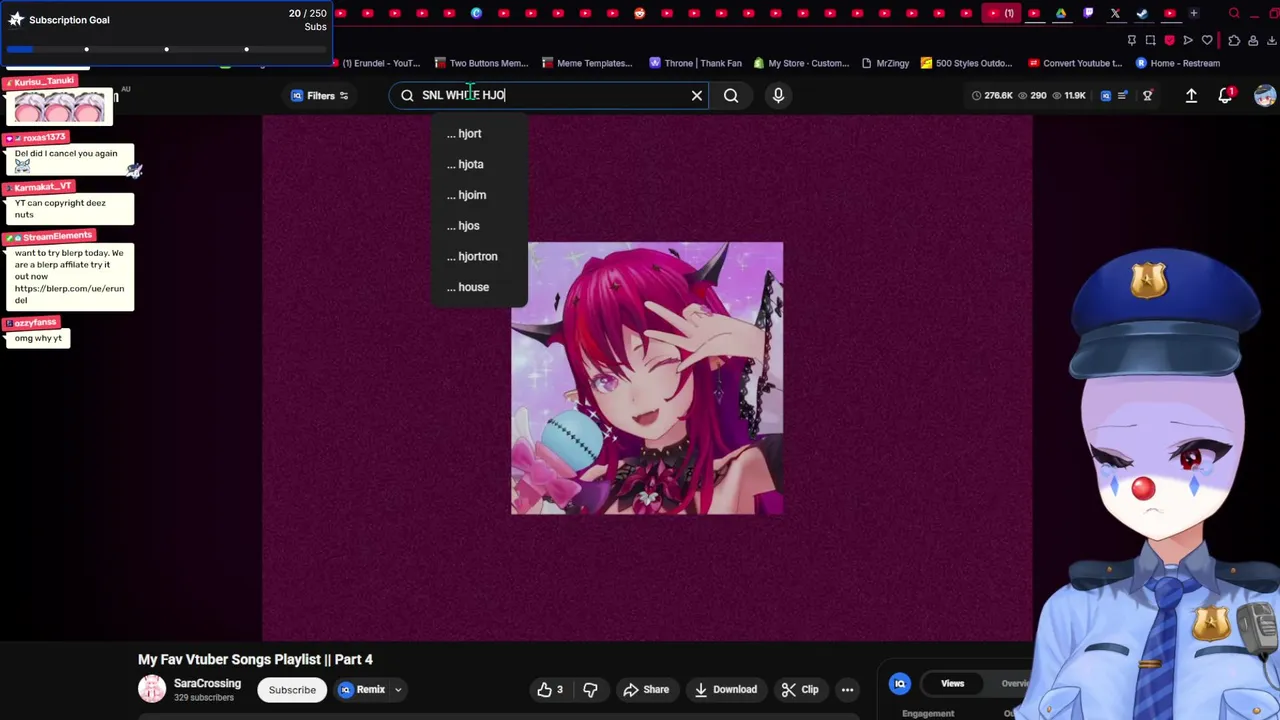Open the Erundel YouTube bookmark
The width and height of the screenshot is (1280, 720).
[x=376, y=63]
